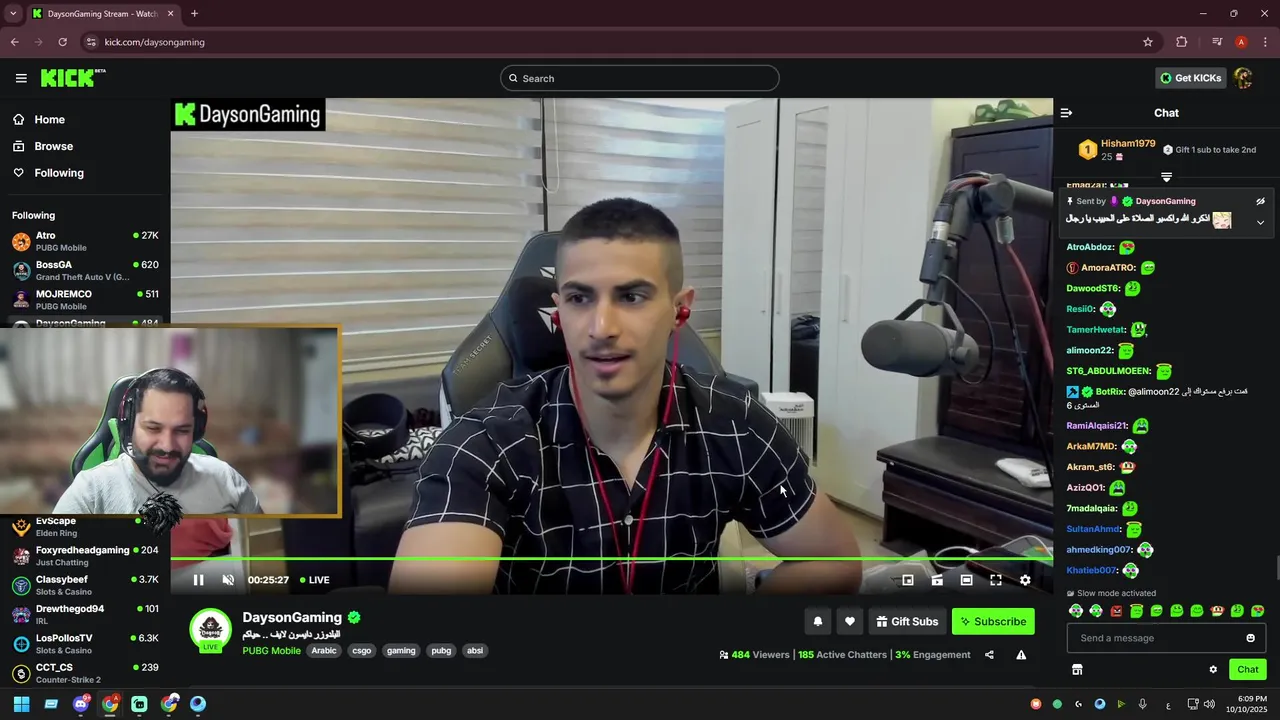
Task: Bookmark this page star icon
Action: pyautogui.click(x=1148, y=42)
